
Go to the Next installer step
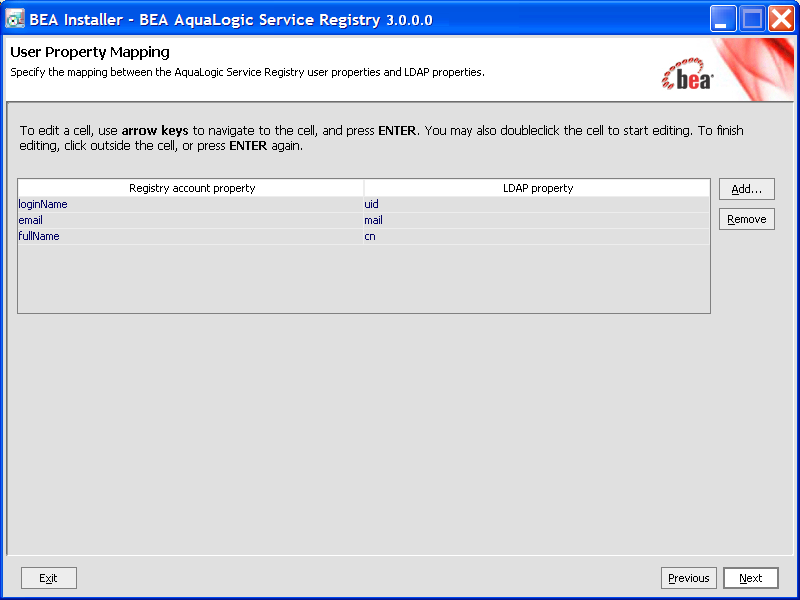click(x=751, y=578)
